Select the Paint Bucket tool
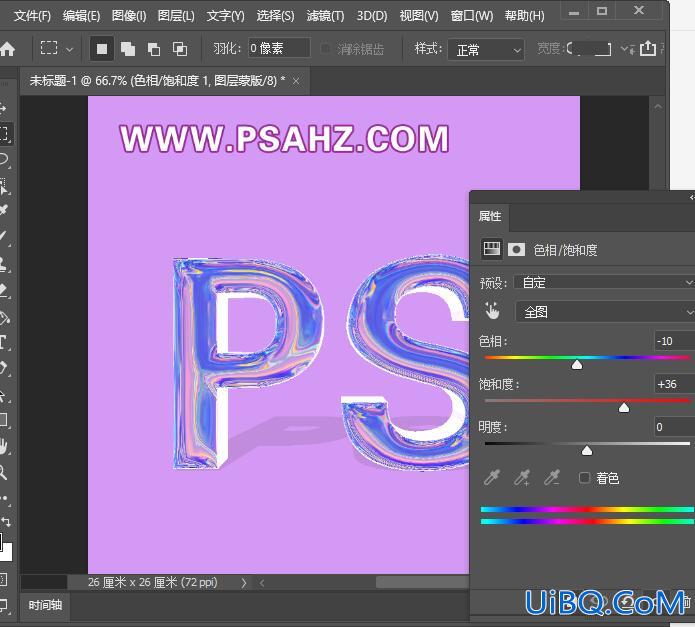Image resolution: width=695 pixels, height=627 pixels. pyautogui.click(x=4, y=317)
